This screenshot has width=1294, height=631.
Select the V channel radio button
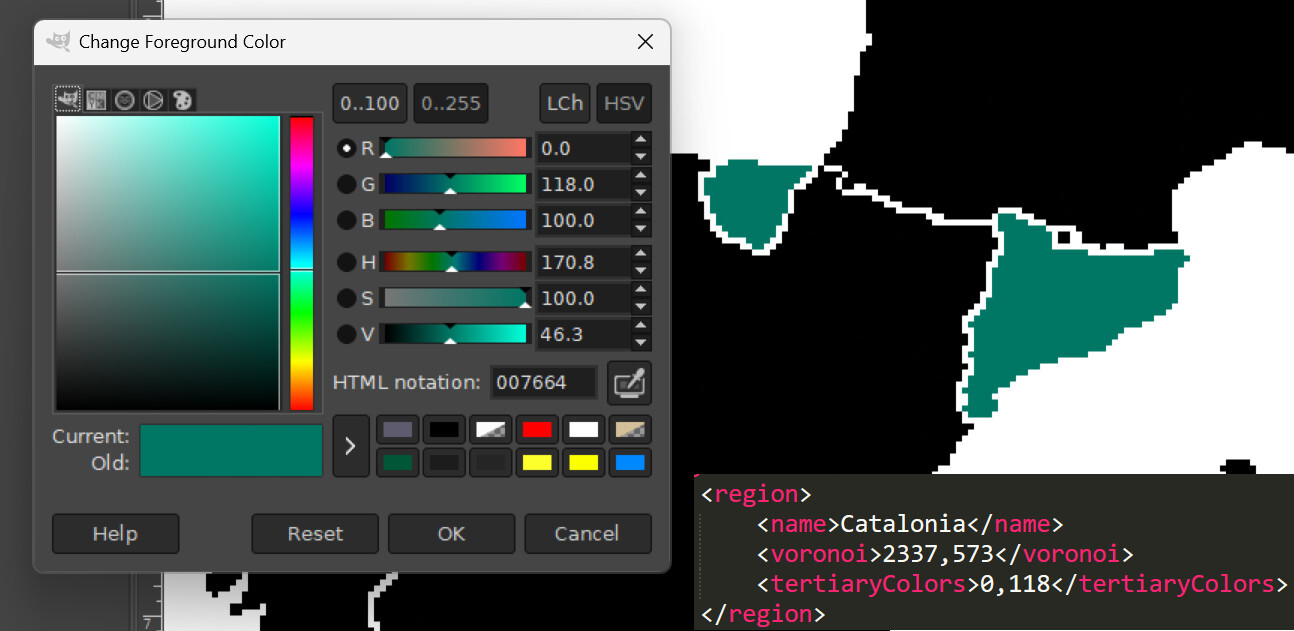[346, 334]
